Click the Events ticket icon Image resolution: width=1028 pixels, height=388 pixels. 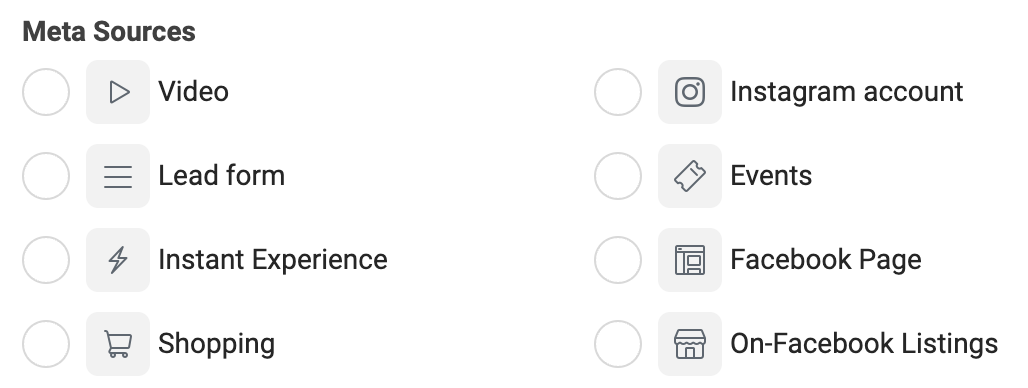690,176
